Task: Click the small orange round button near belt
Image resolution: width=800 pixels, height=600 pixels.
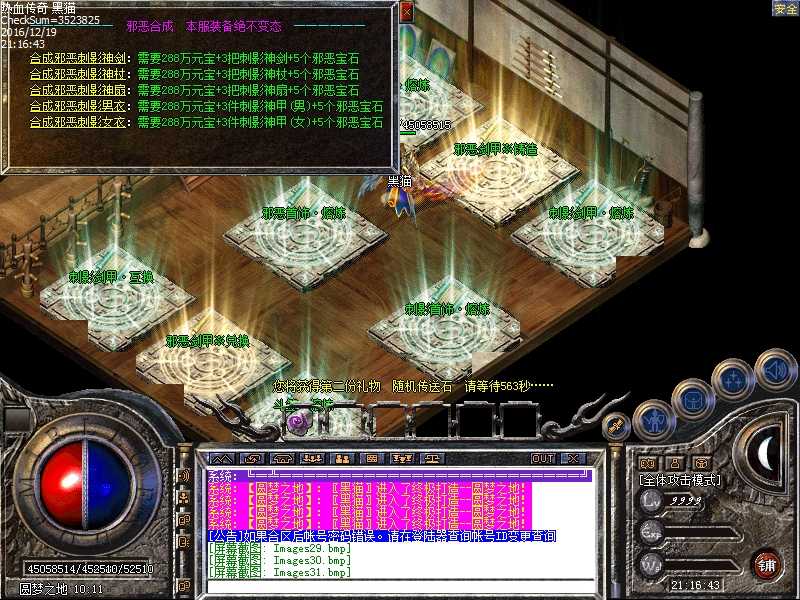Action: tap(616, 425)
